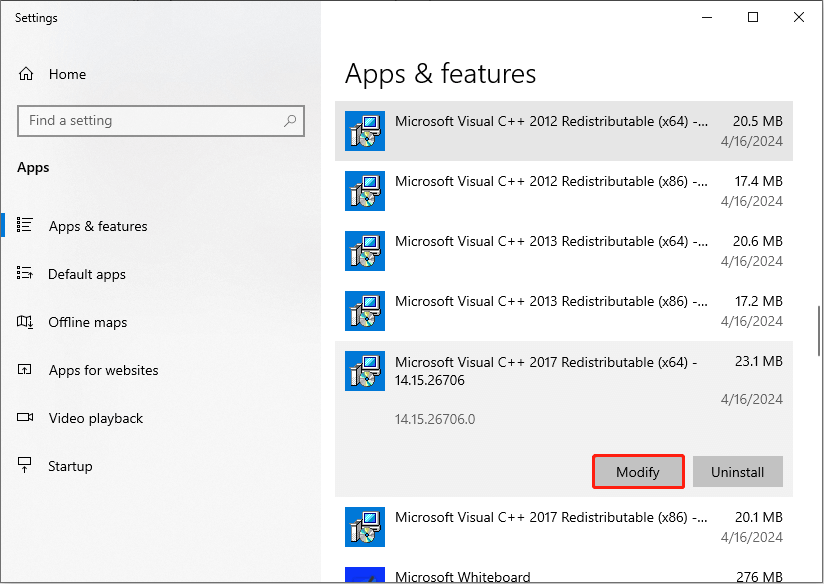Open Apps for websites settings
The width and height of the screenshot is (824, 584).
pos(161,370)
